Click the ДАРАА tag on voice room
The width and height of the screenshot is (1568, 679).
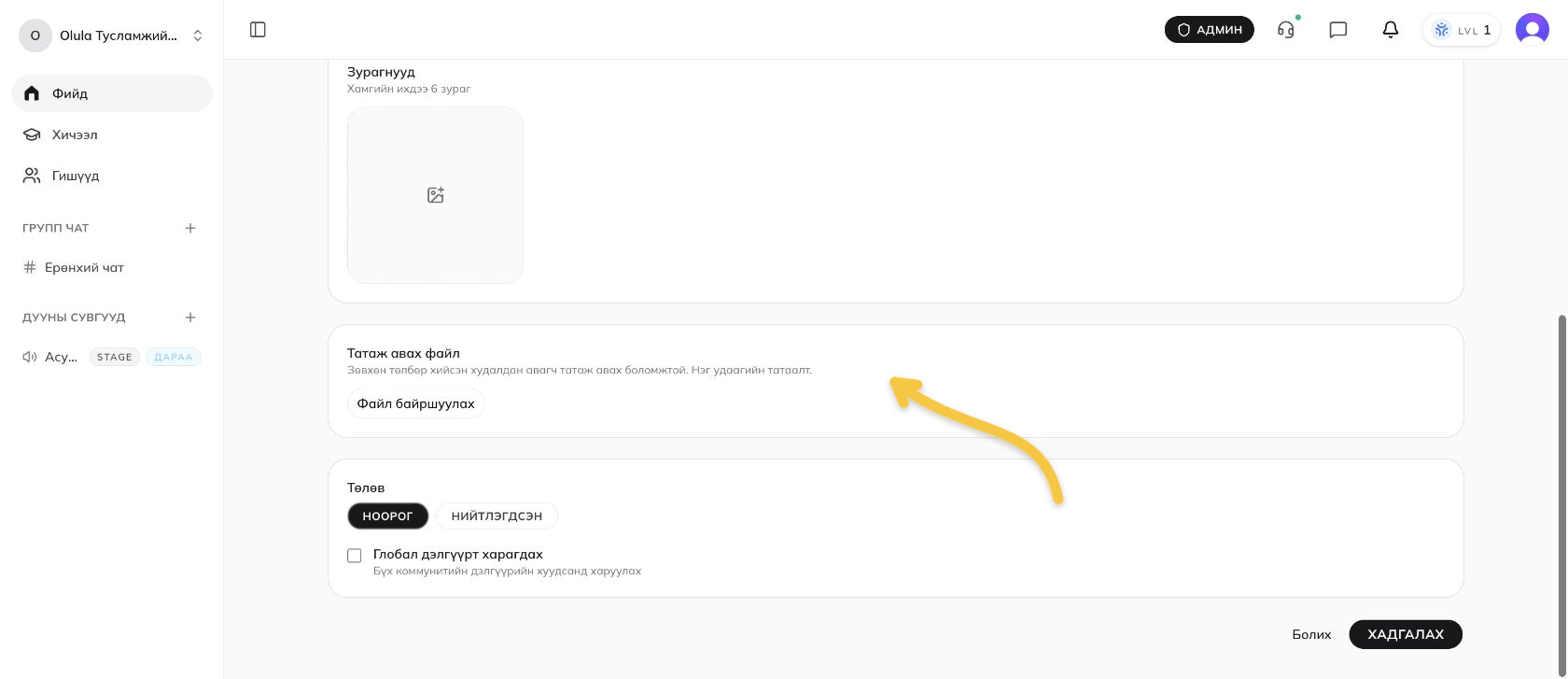point(174,357)
